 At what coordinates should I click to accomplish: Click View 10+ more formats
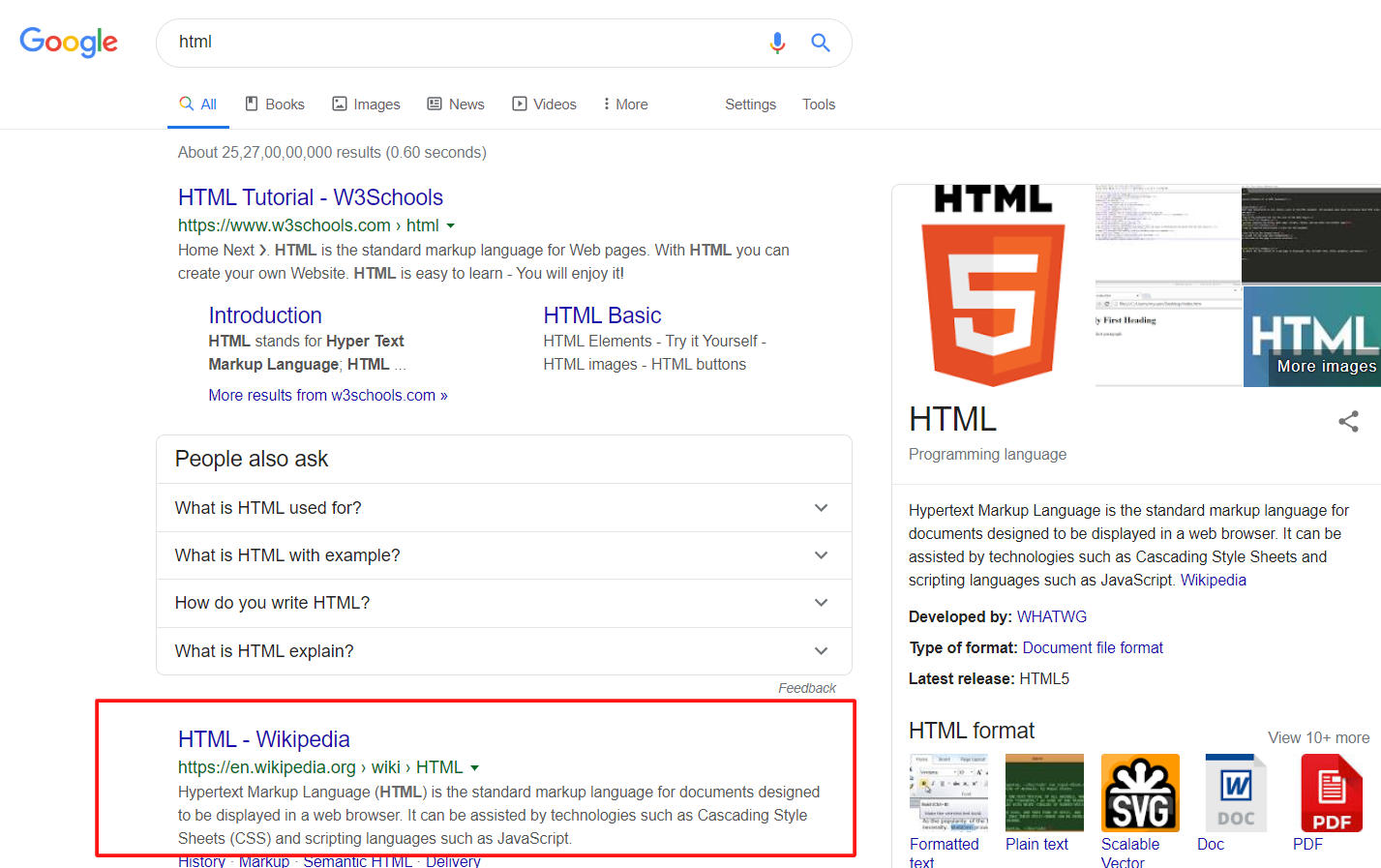(1318, 737)
